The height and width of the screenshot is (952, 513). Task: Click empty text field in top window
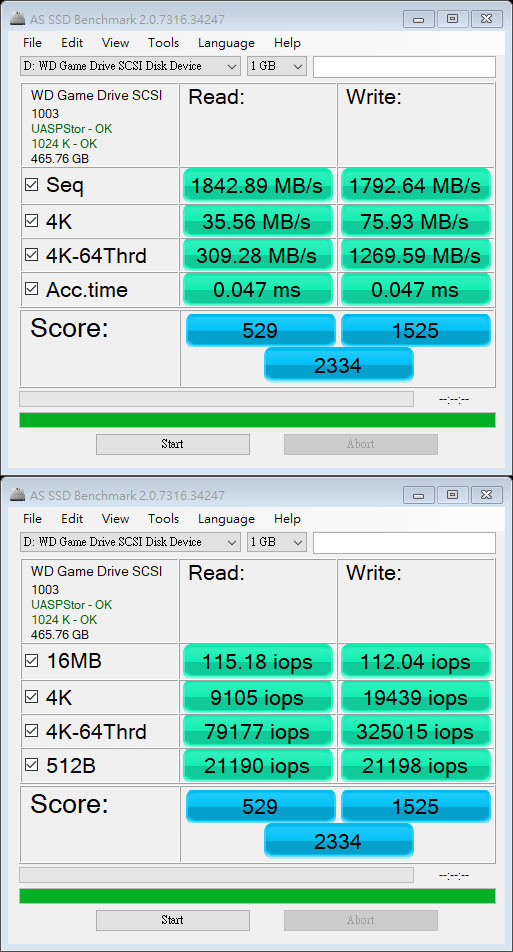[404, 66]
